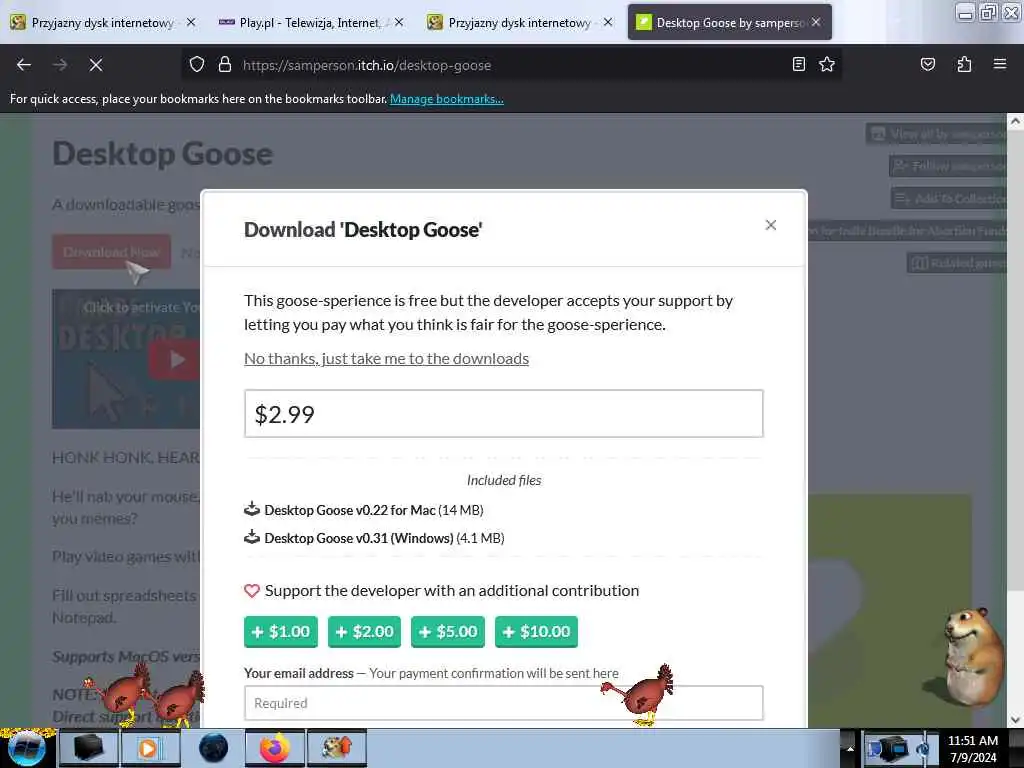Switch to the first Przyjazny dysk internetowy tab
Image resolution: width=1024 pixels, height=768 pixels.
tap(102, 23)
